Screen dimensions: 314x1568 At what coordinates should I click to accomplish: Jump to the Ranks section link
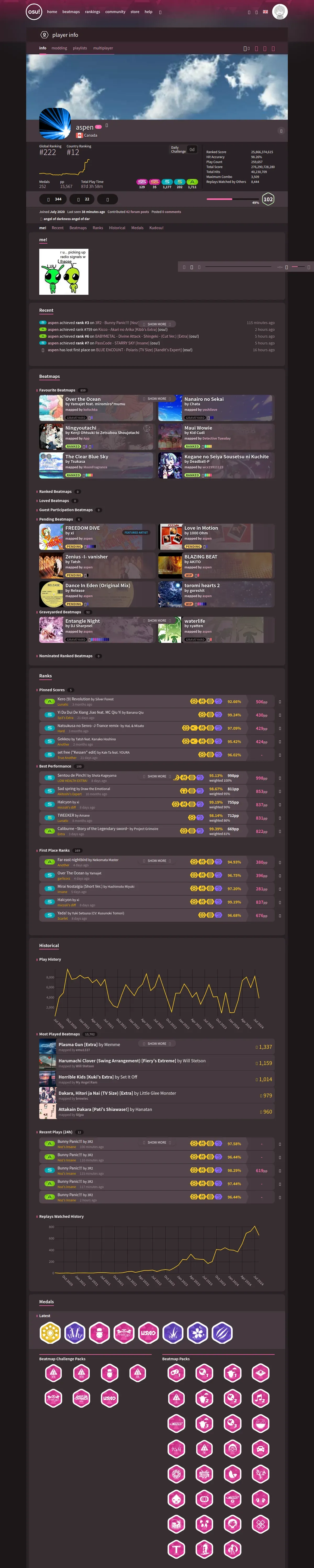98,228
